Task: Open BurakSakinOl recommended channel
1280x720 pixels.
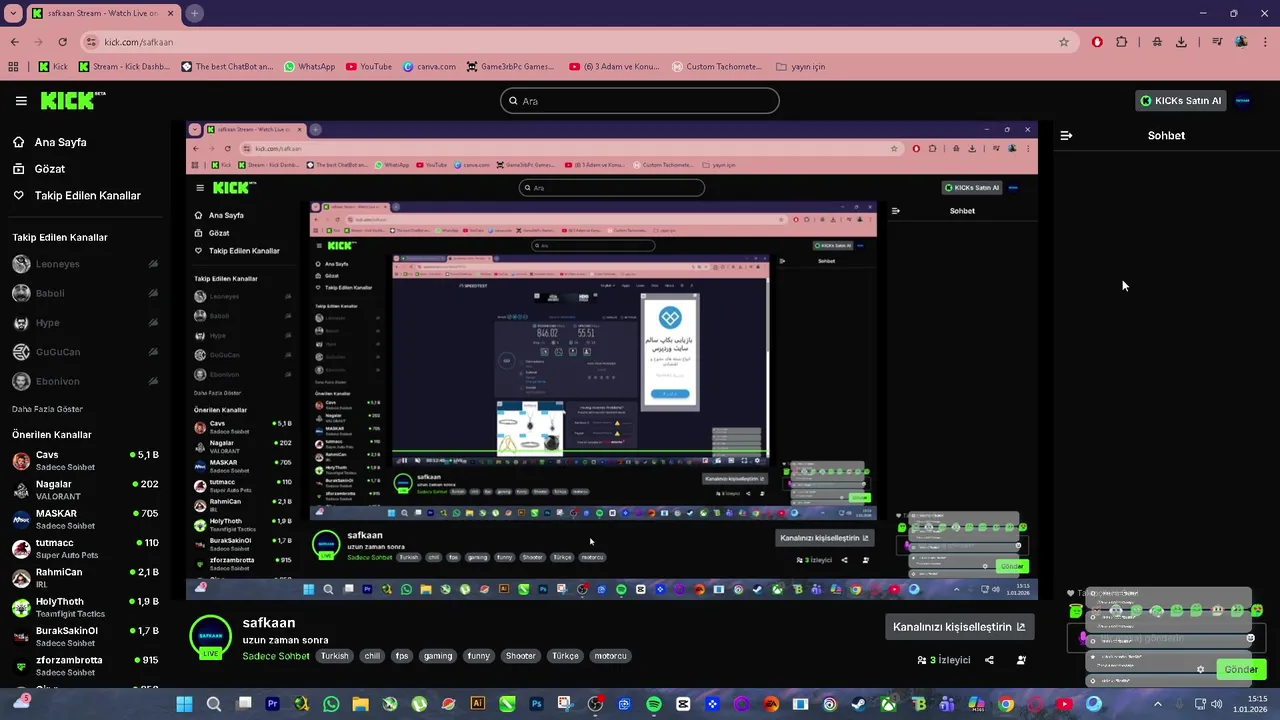Action: tap(85, 637)
